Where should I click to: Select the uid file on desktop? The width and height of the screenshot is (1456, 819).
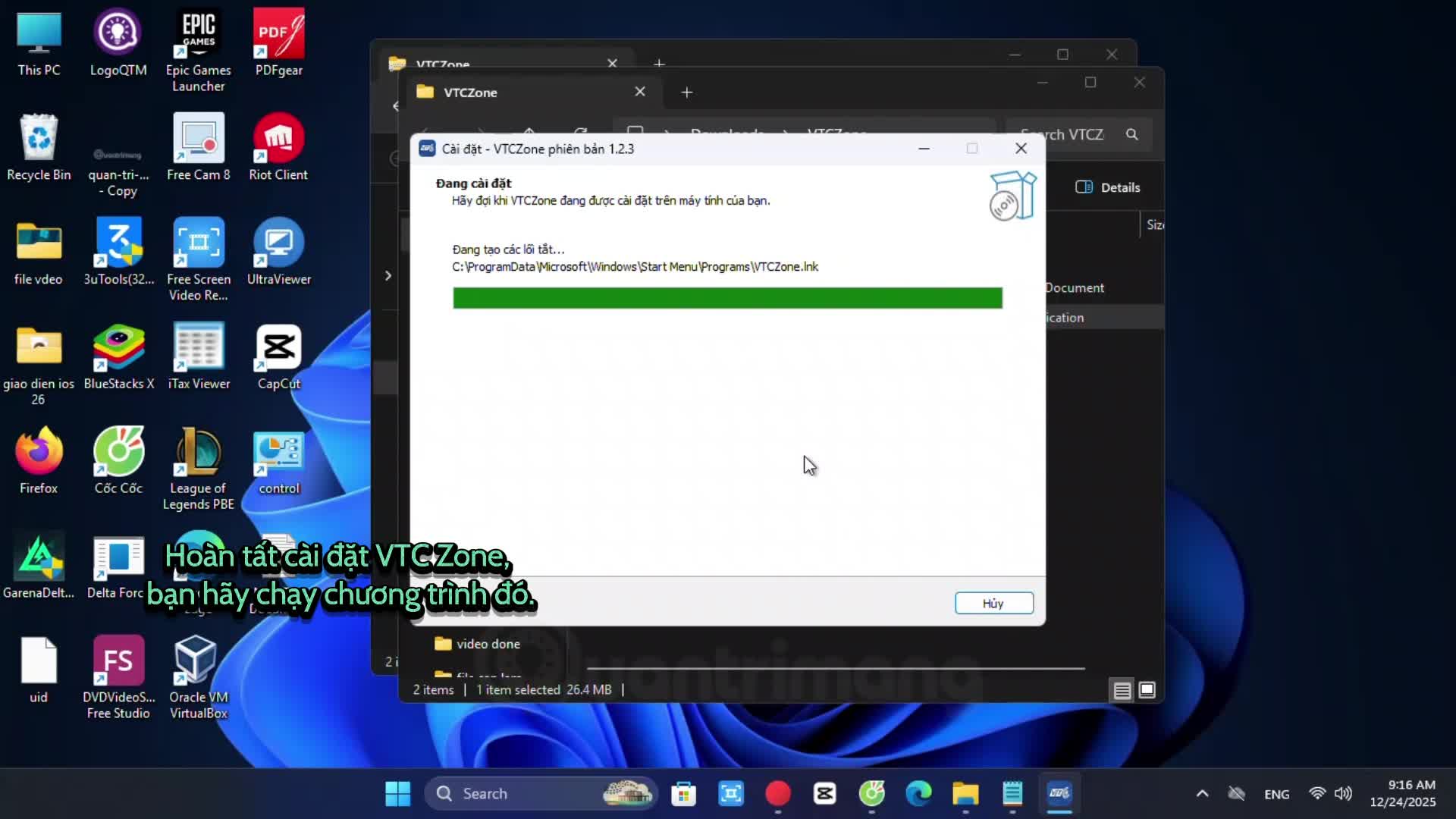[39, 670]
